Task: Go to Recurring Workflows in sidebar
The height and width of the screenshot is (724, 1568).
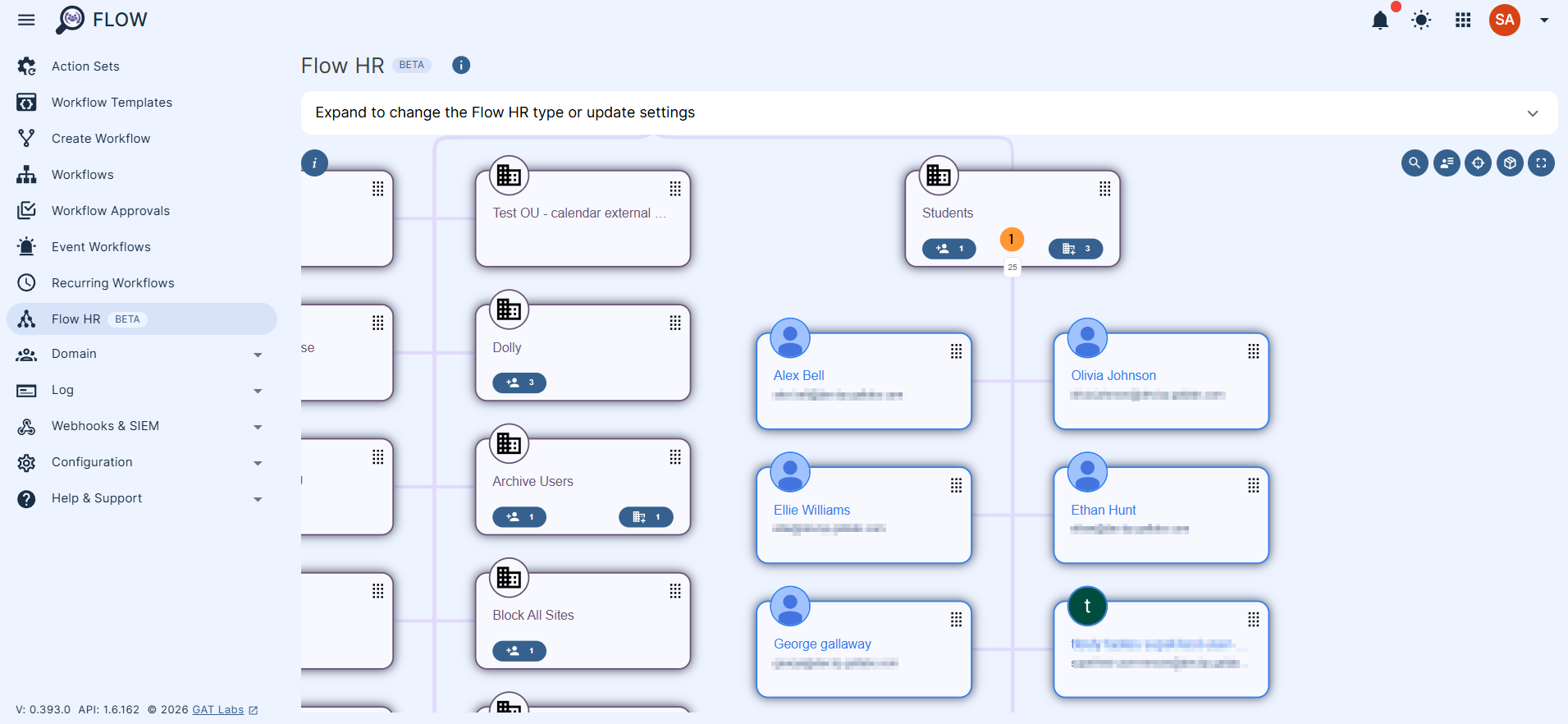Action: click(112, 283)
